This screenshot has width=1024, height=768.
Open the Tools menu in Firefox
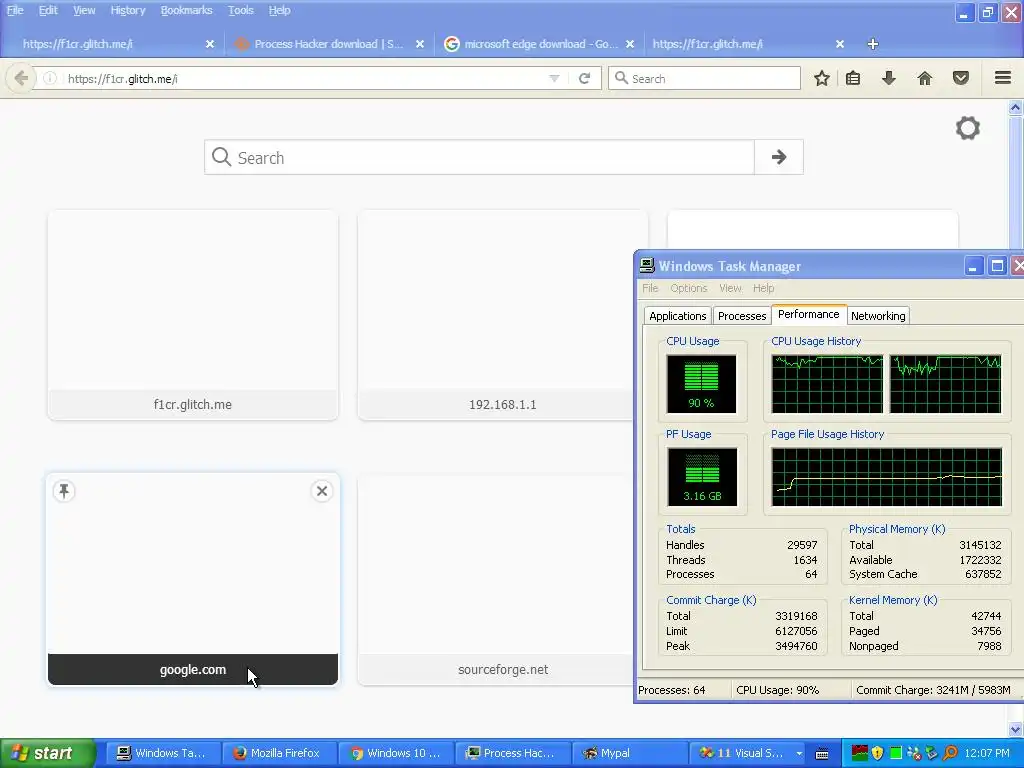click(240, 10)
